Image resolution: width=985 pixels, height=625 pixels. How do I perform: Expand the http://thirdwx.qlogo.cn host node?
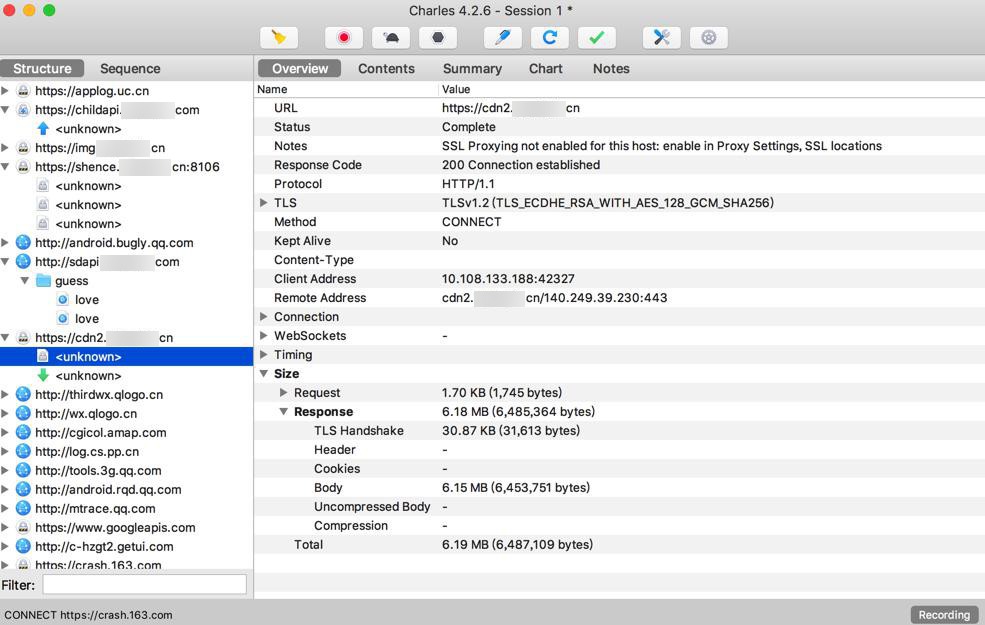click(6, 395)
